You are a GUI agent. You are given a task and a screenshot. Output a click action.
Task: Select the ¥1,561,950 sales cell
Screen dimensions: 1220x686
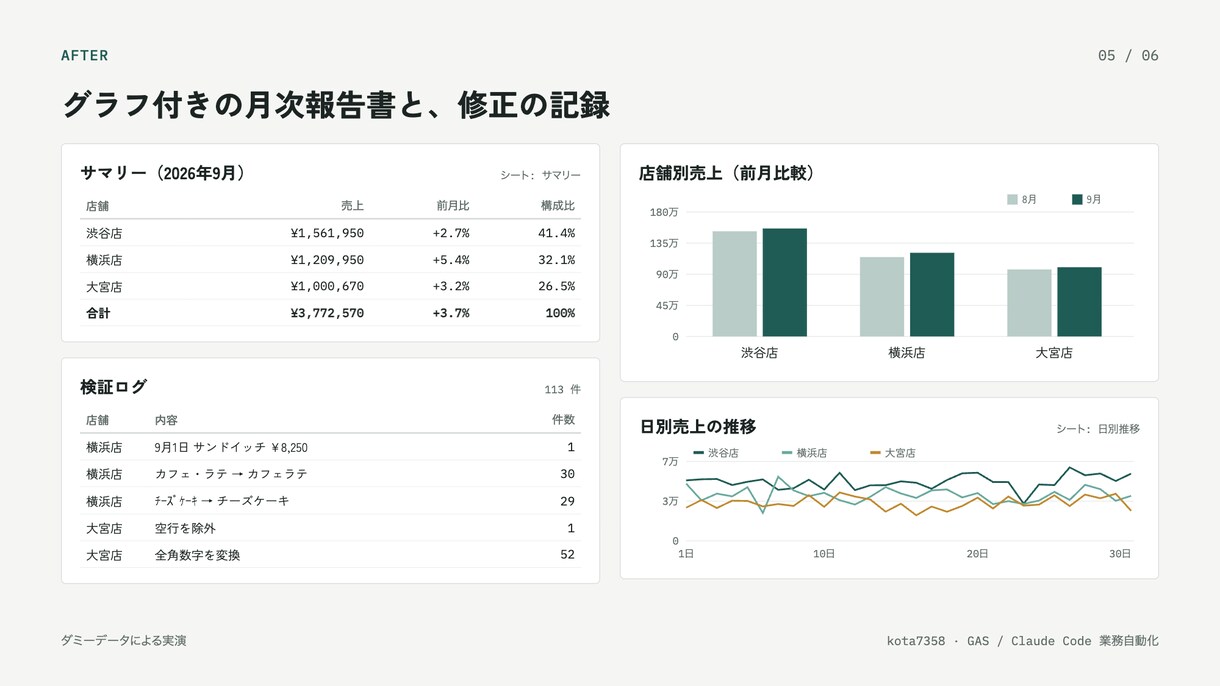(x=327, y=233)
